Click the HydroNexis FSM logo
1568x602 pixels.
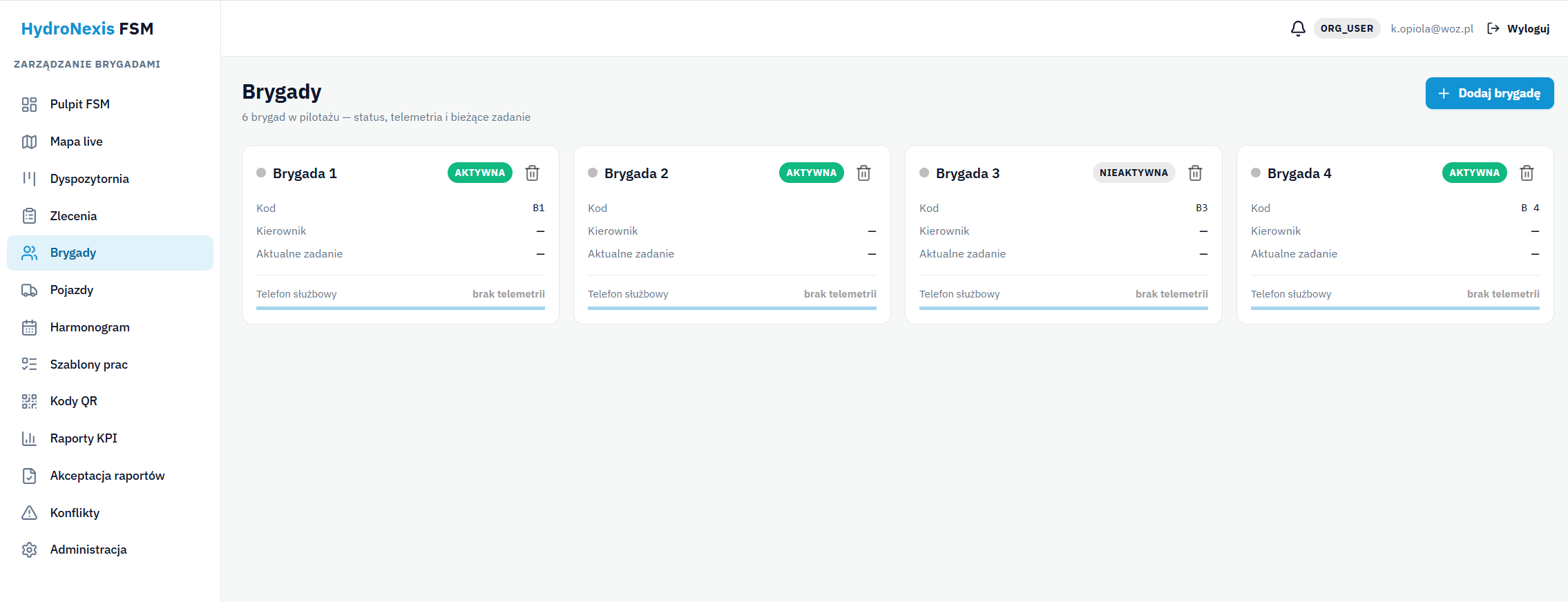pos(87,28)
